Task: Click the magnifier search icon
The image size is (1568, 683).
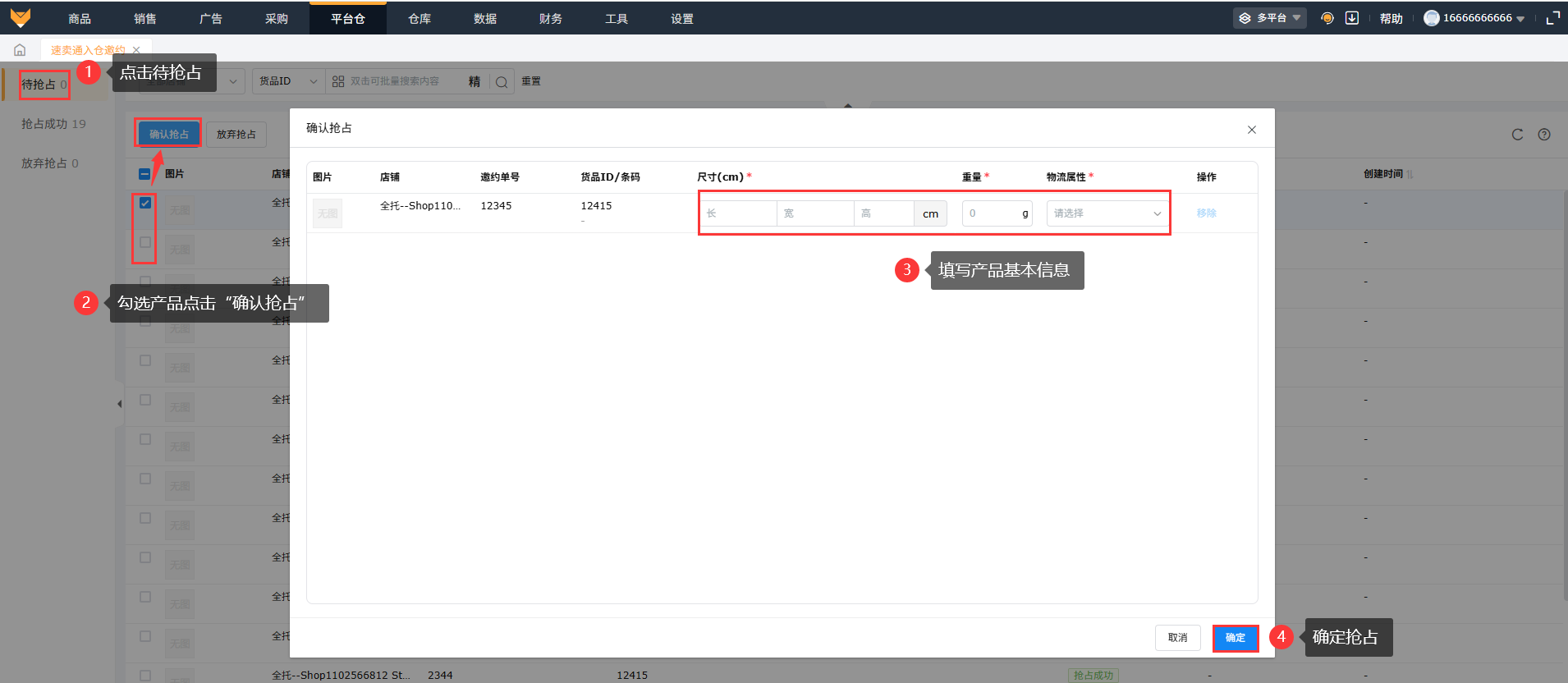Action: (502, 81)
